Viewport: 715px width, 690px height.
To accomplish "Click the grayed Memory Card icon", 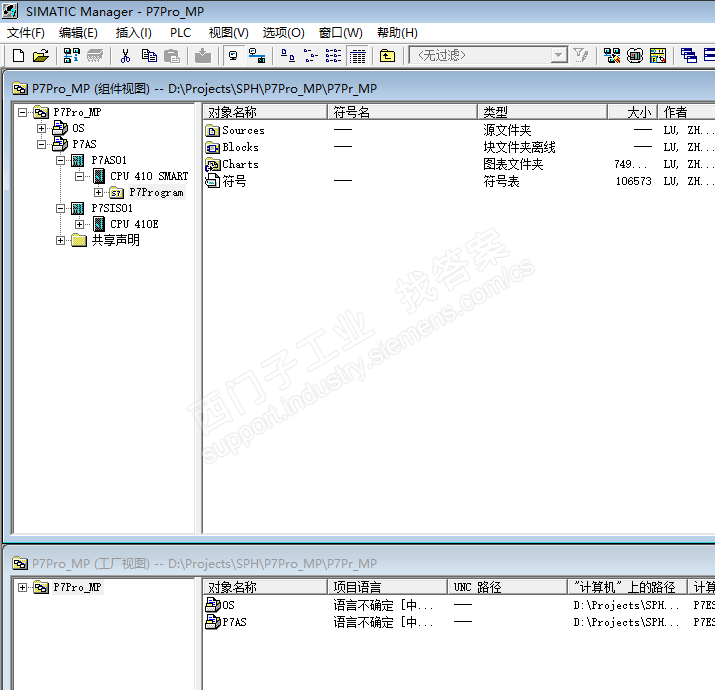I will click(x=95, y=56).
